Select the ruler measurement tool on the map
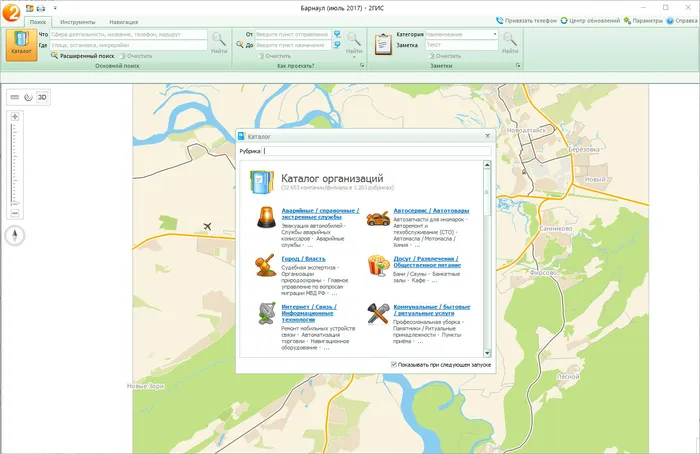The image size is (700, 454). (x=15, y=97)
